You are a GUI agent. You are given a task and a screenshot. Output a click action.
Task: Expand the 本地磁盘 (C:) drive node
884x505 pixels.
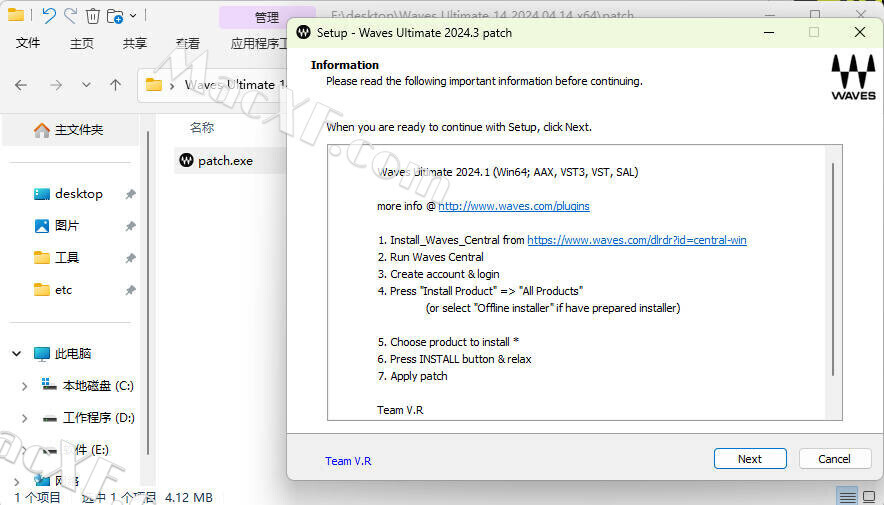24,386
